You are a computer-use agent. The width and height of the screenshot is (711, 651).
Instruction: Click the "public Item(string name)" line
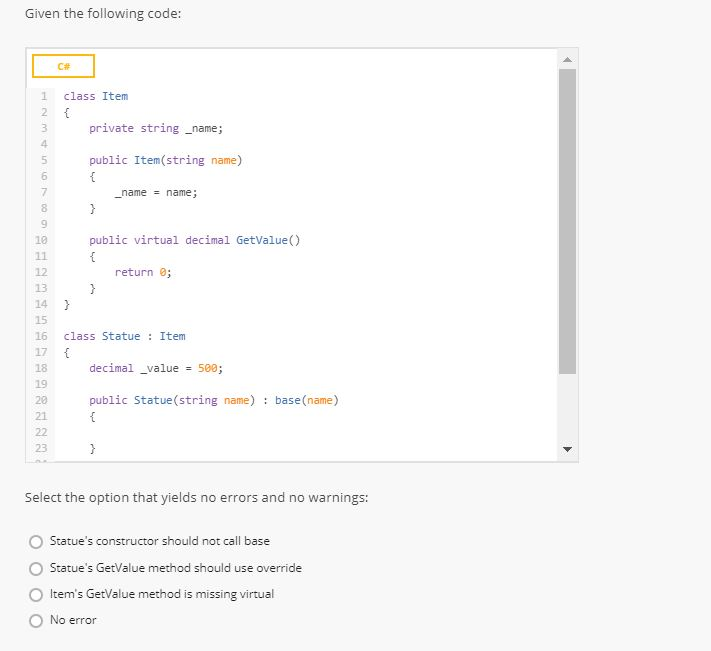(x=166, y=160)
